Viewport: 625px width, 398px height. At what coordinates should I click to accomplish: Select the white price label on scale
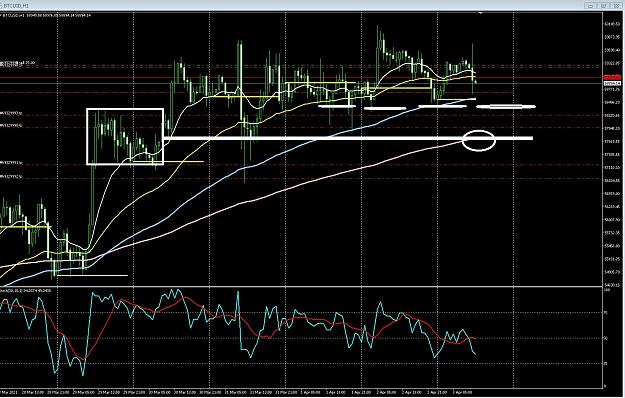(612, 84)
